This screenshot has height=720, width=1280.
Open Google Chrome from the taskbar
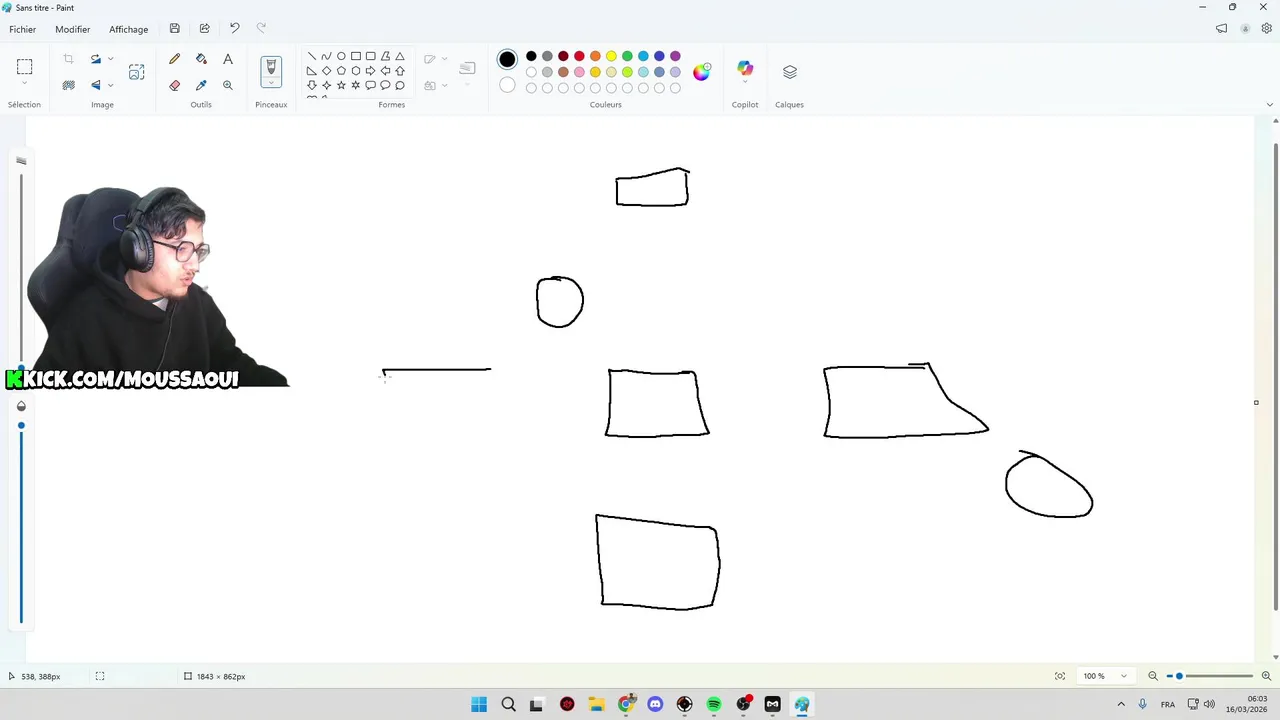click(x=626, y=705)
